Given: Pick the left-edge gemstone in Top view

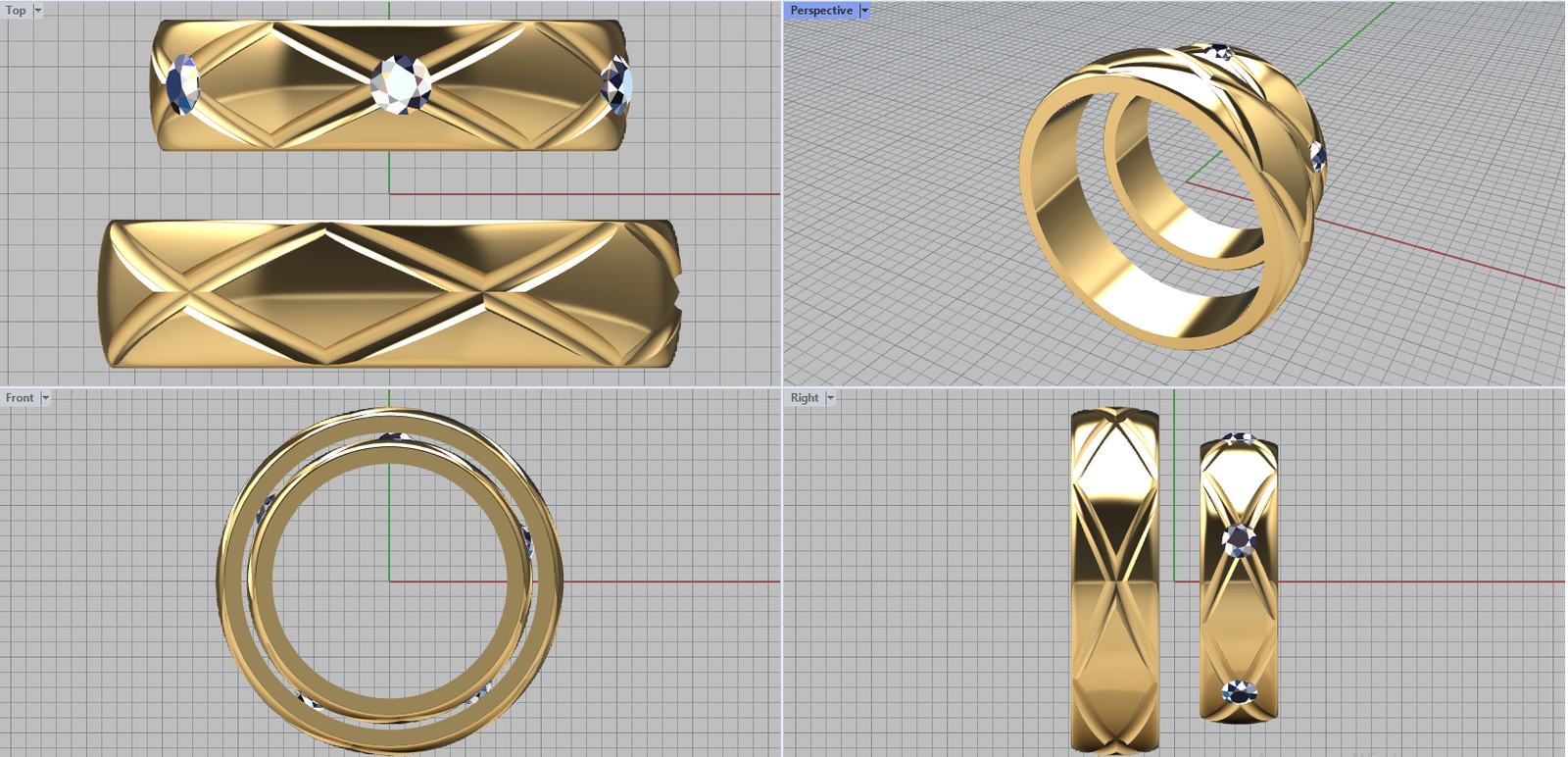Looking at the screenshot, I should click(x=183, y=85).
